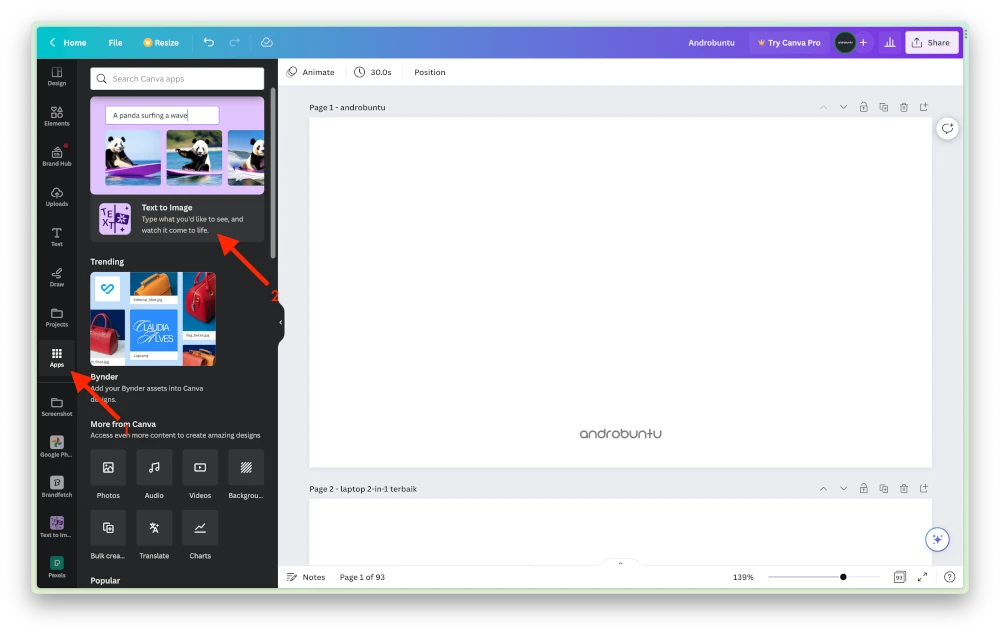Open Brand Hub from the sidebar
The width and height of the screenshot is (1000, 635).
[x=56, y=156]
